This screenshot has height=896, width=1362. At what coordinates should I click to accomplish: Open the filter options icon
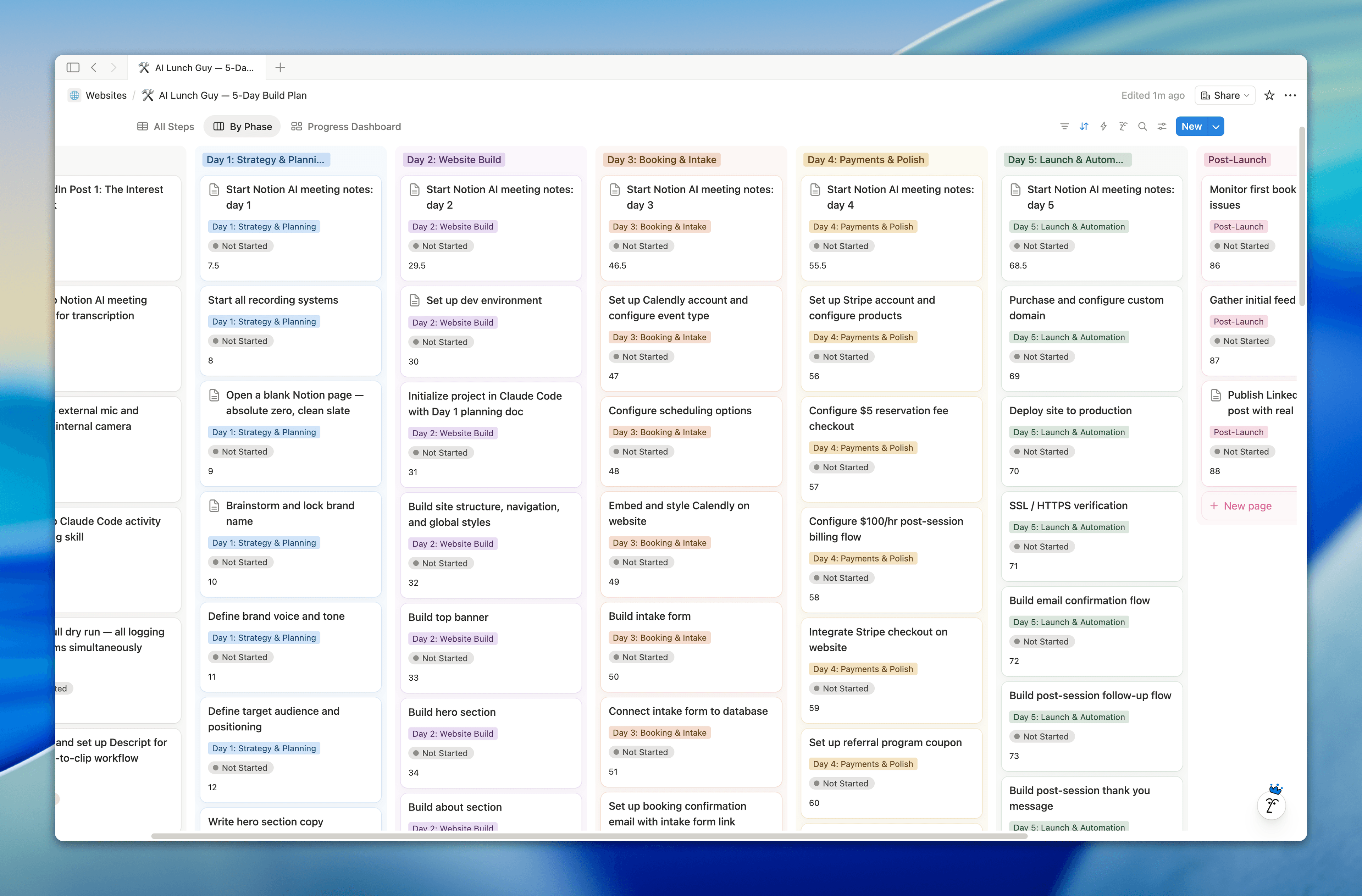point(1064,126)
